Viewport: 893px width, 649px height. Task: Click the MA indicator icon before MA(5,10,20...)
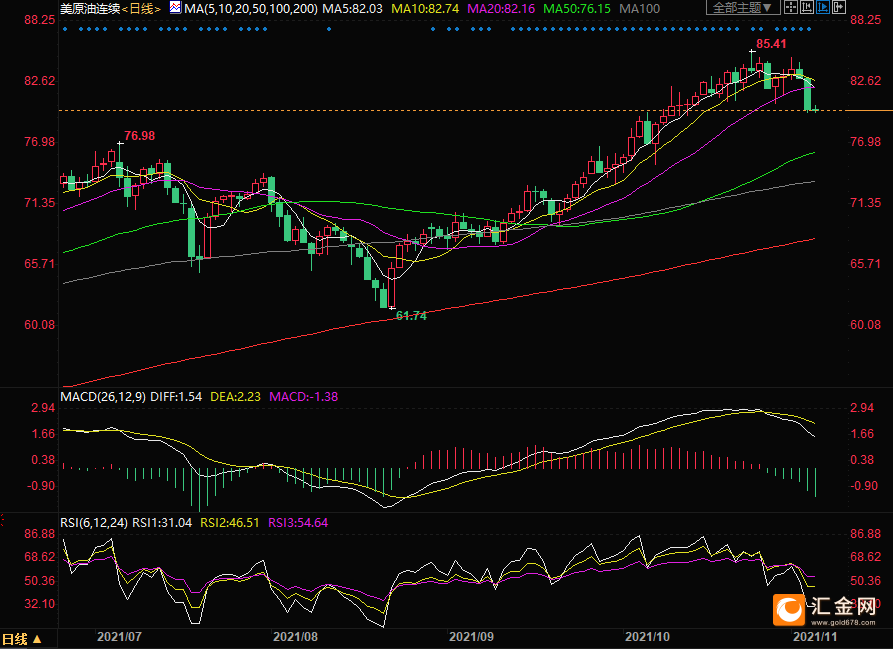[x=175, y=8]
